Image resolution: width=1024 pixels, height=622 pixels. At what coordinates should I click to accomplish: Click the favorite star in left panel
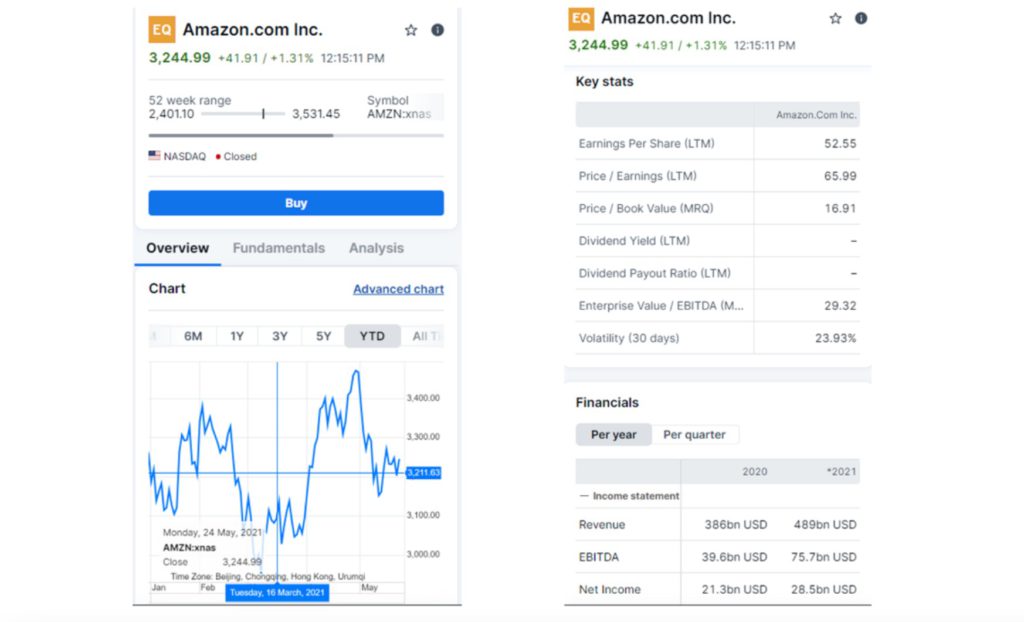tap(411, 30)
